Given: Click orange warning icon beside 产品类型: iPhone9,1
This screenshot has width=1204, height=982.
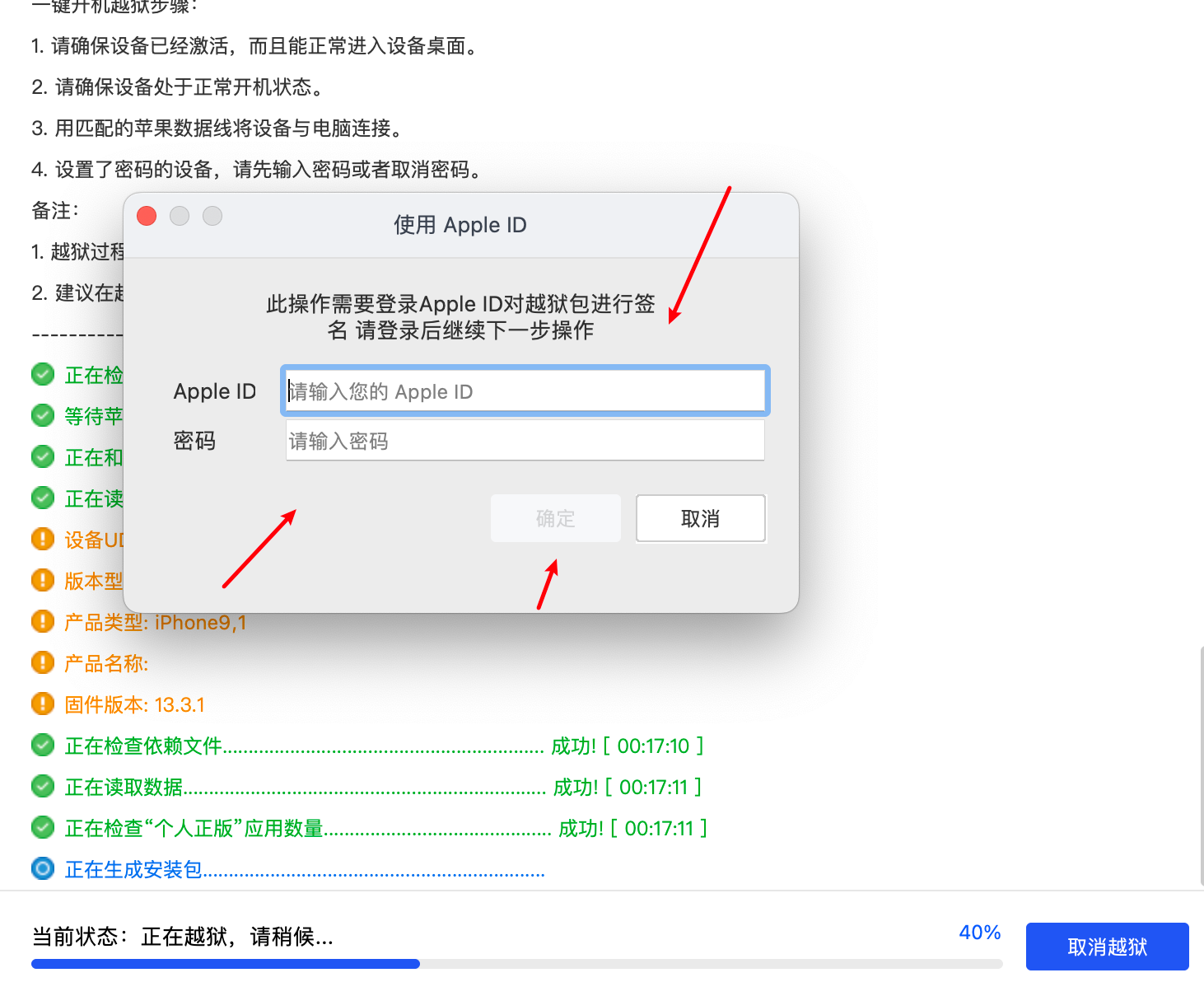Looking at the screenshot, I should coord(43,621).
